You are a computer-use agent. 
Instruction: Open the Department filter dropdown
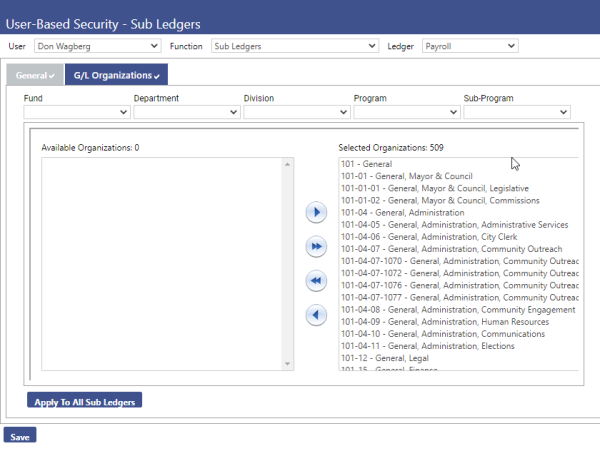tap(186, 113)
